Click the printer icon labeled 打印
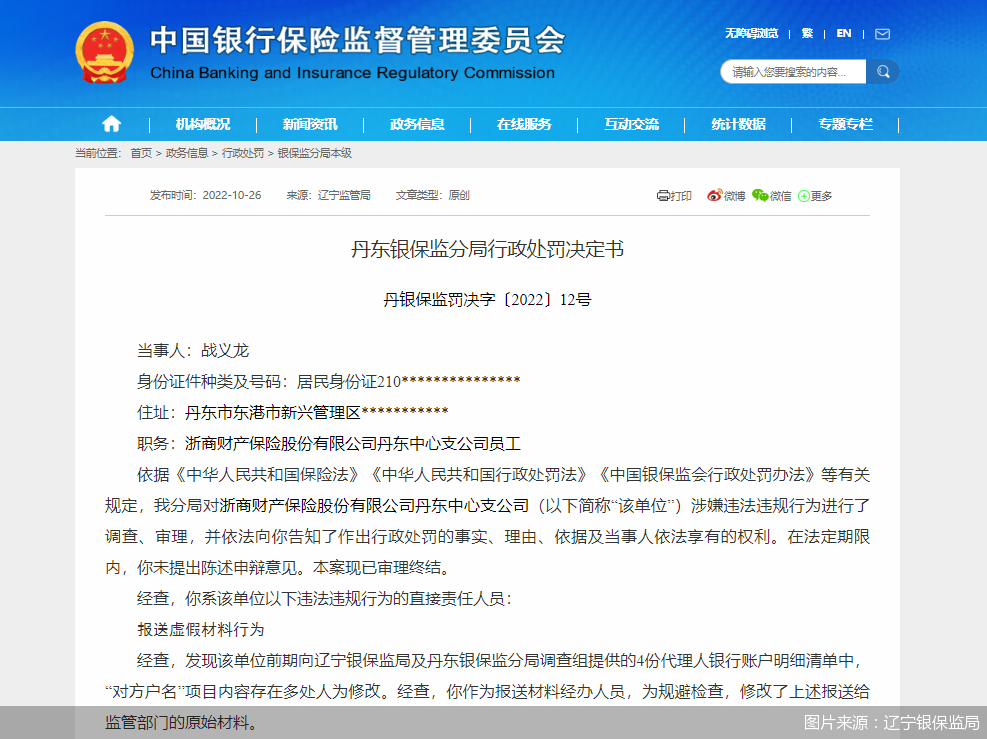 click(663, 196)
